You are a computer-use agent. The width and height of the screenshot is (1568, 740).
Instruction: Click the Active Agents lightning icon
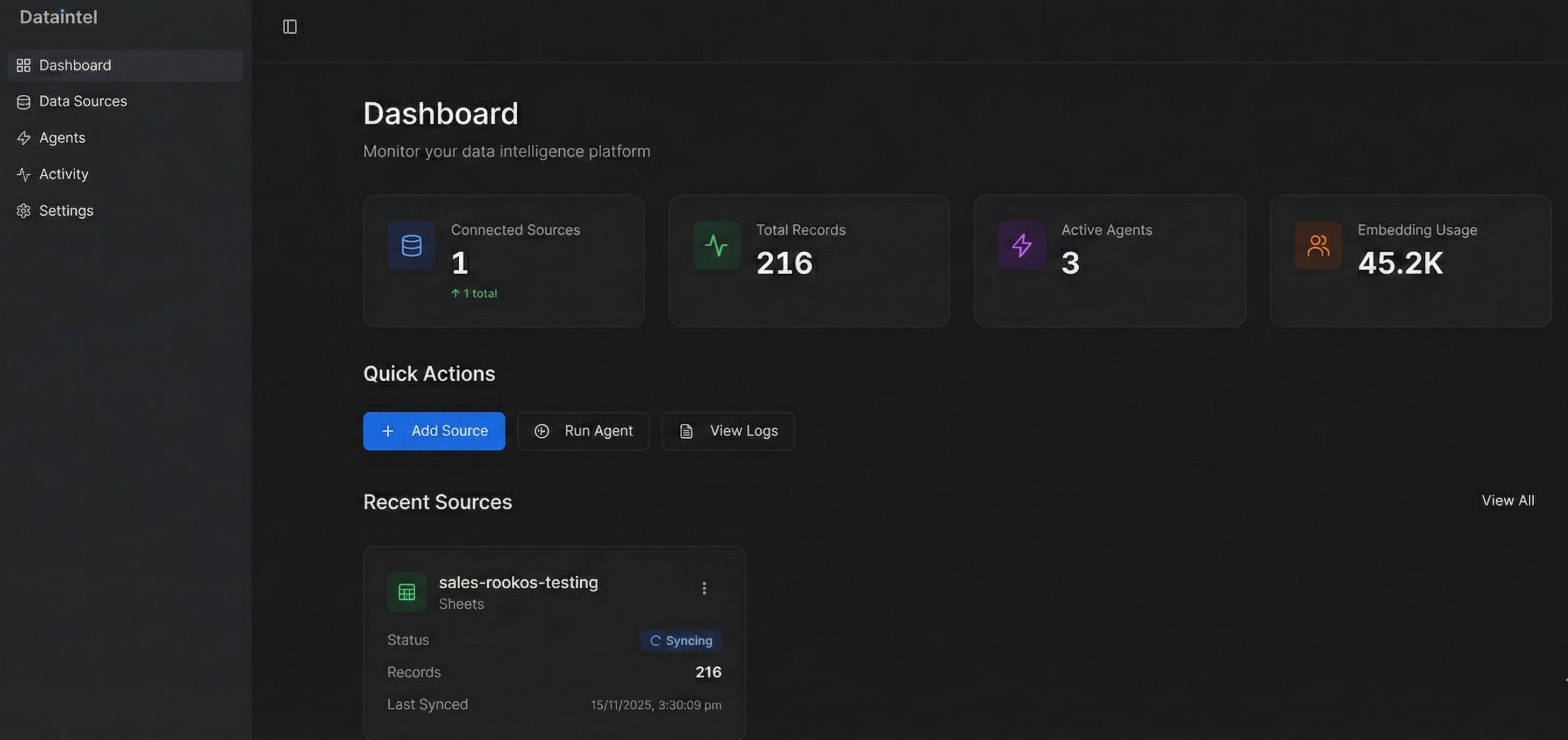[1021, 245]
